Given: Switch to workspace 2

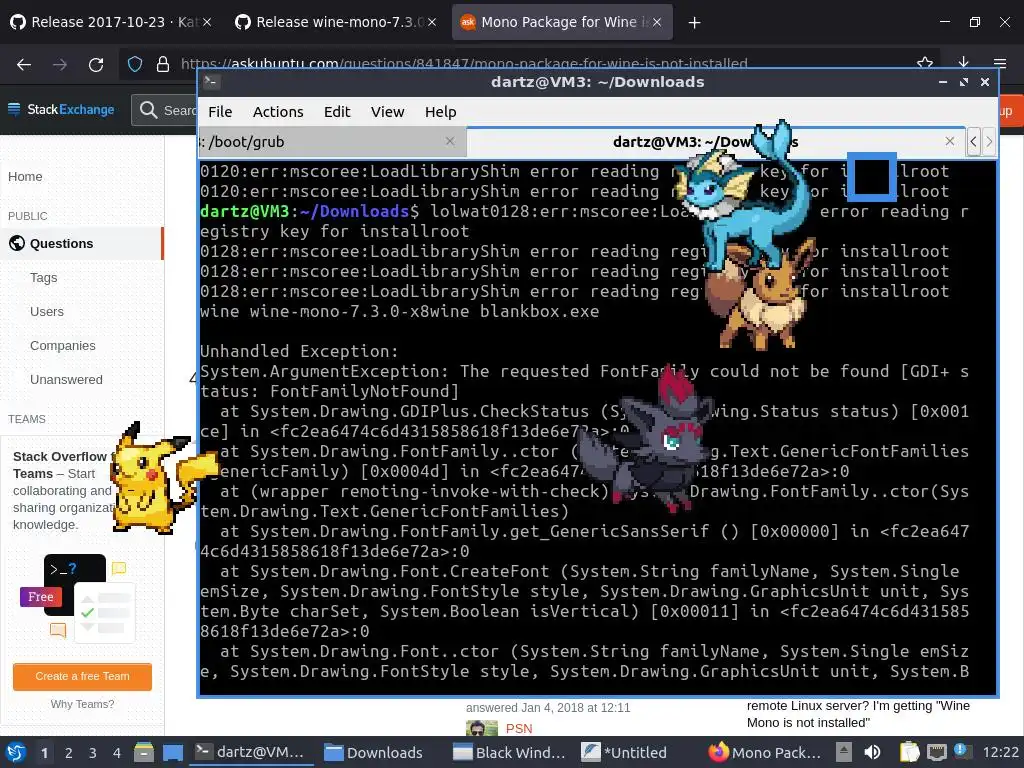Looking at the screenshot, I should pos(69,753).
